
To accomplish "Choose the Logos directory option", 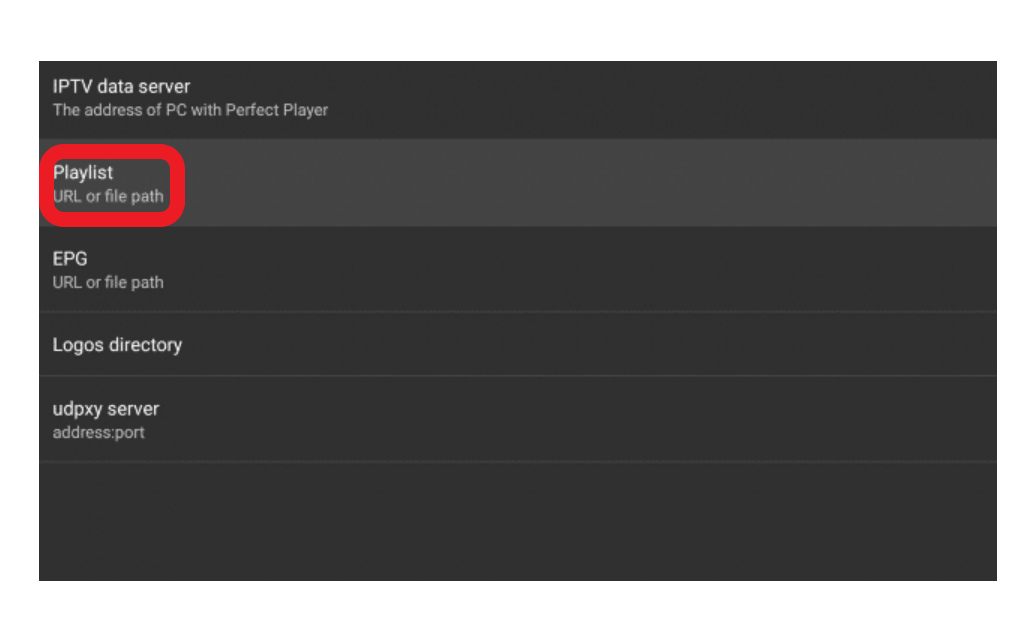I will [517, 345].
